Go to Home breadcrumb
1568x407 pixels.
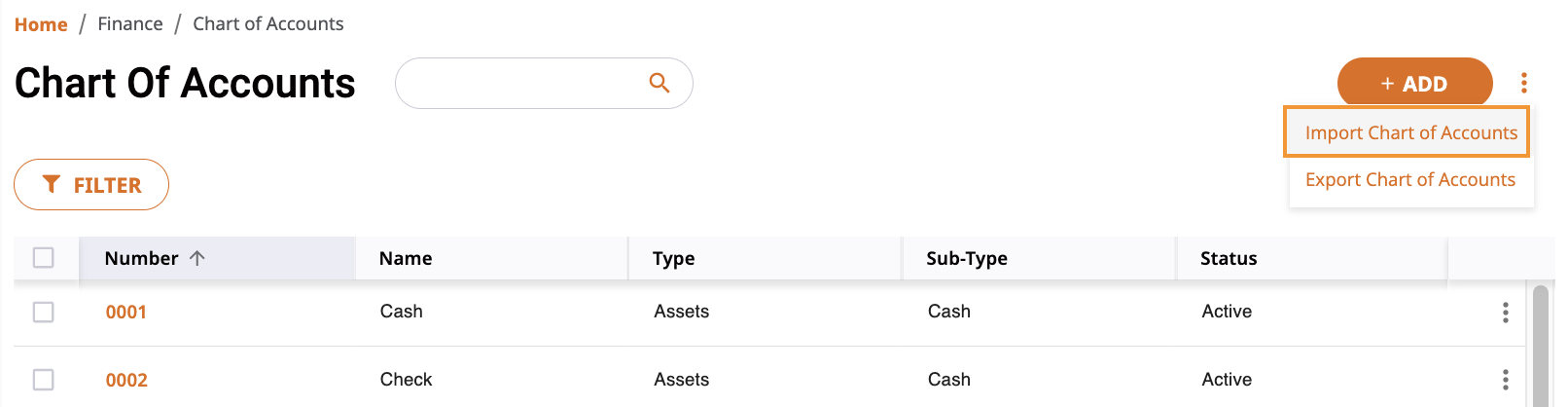click(41, 24)
